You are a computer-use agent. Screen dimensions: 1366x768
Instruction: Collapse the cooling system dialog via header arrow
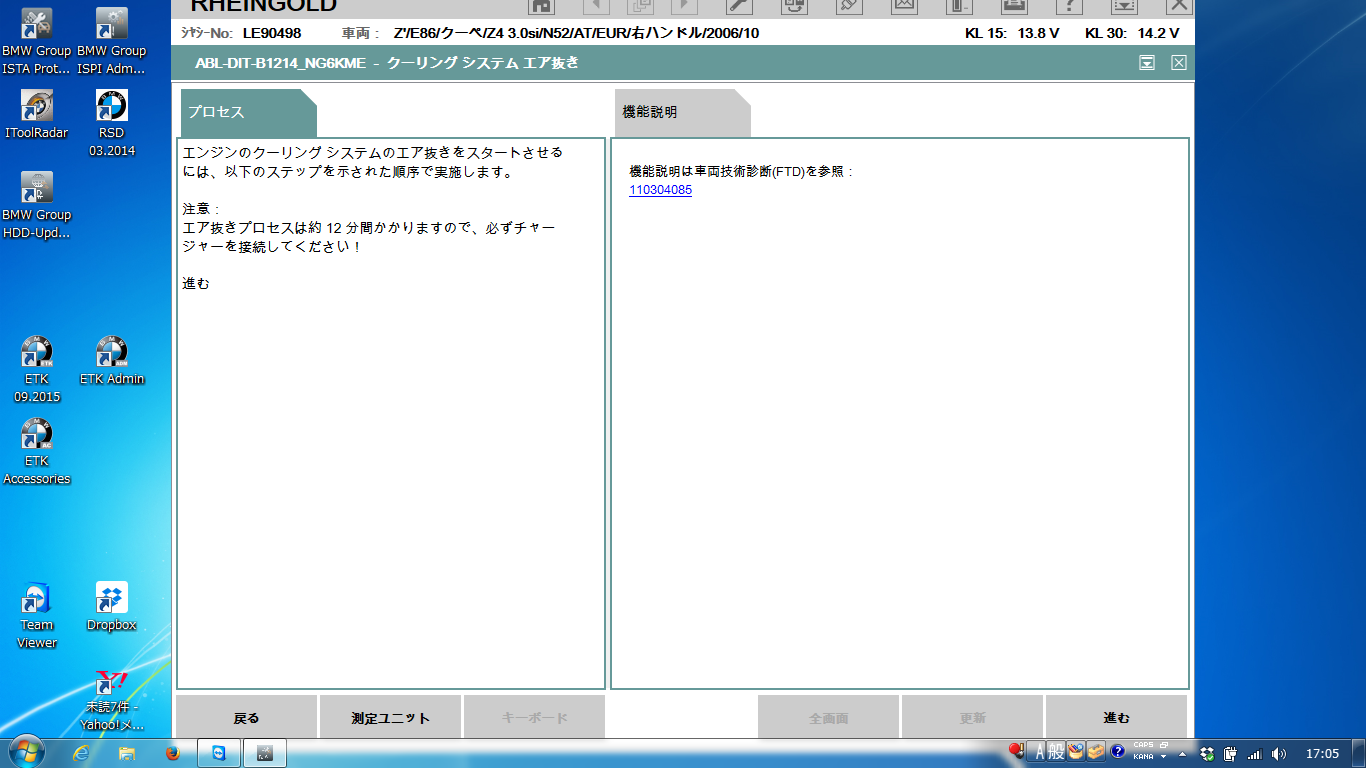(1147, 63)
